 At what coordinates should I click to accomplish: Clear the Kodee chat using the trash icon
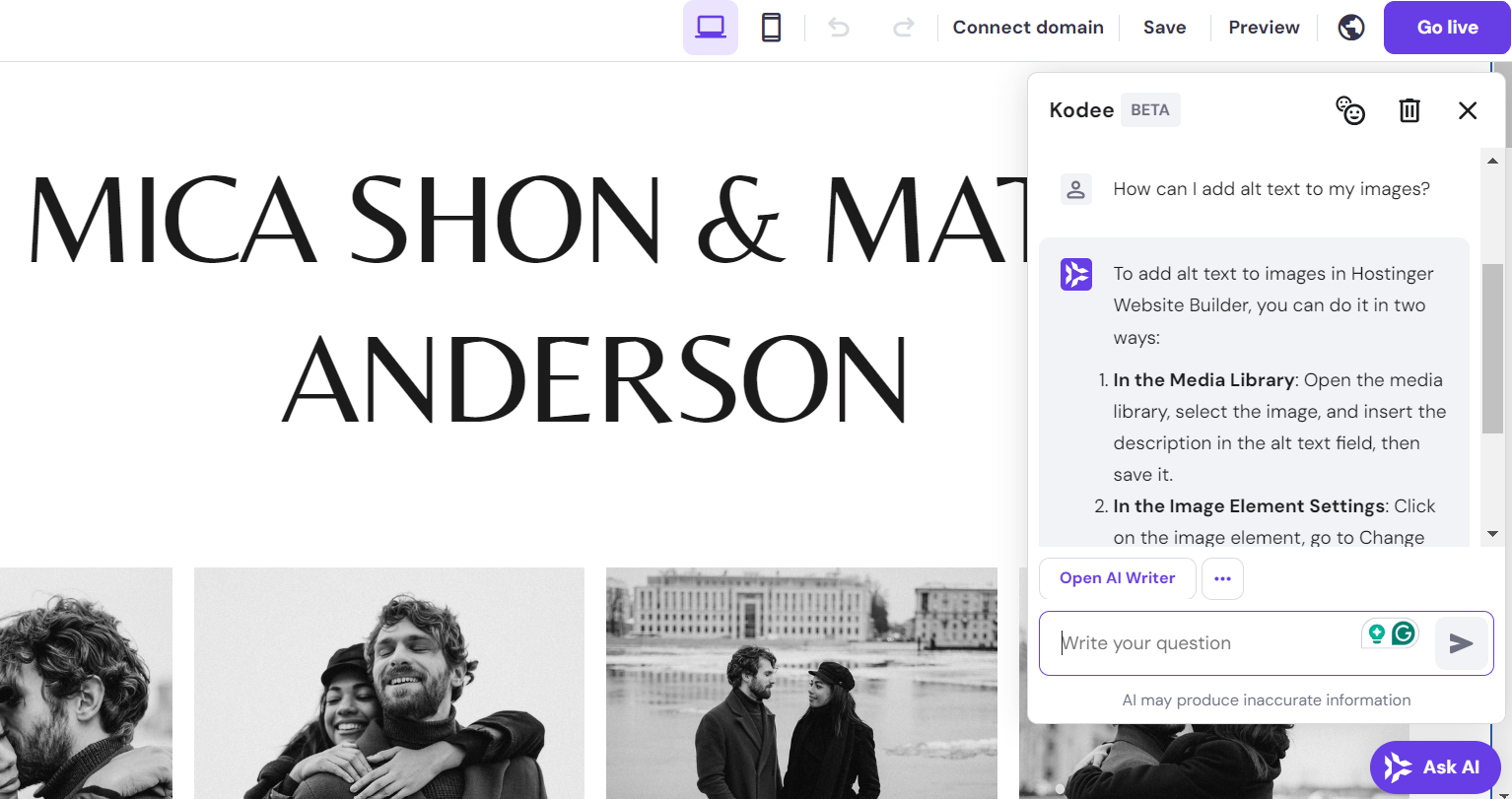[x=1409, y=110]
